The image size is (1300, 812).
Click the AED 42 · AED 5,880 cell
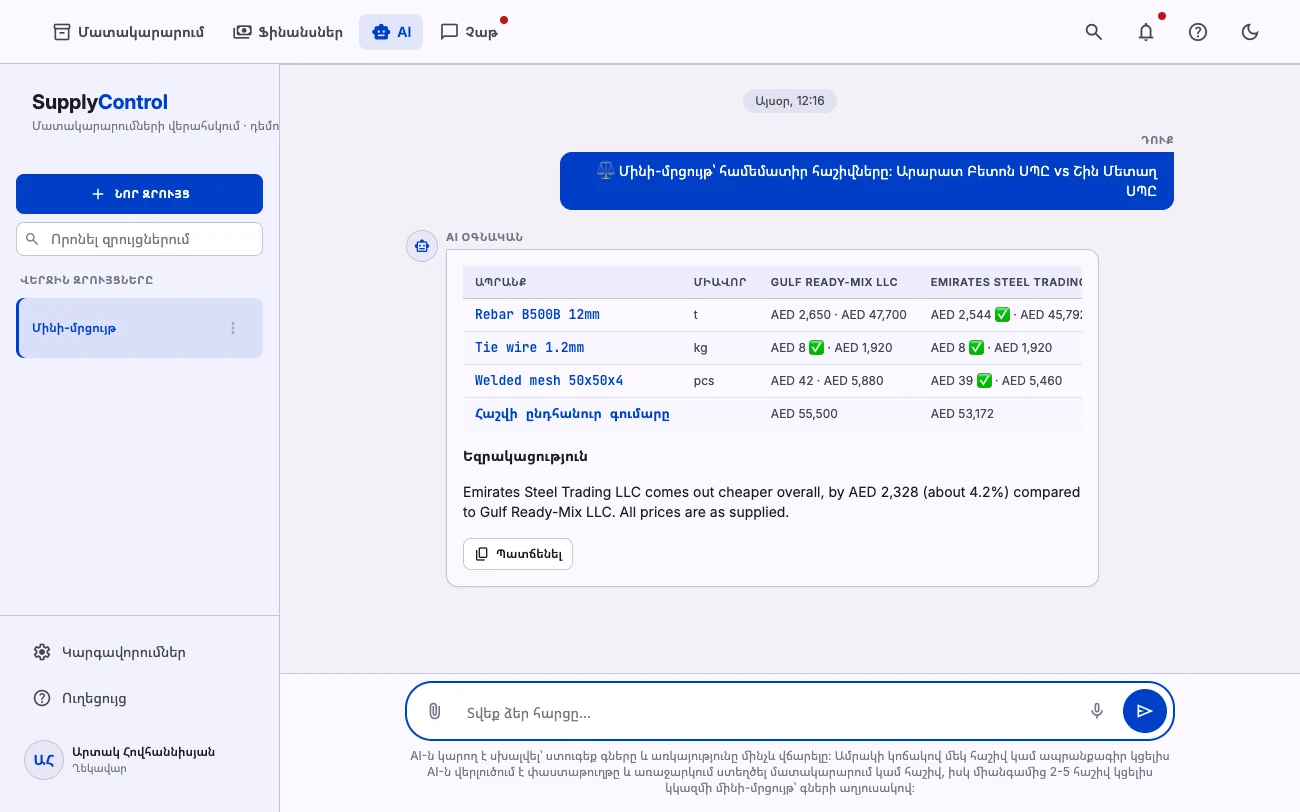point(825,381)
